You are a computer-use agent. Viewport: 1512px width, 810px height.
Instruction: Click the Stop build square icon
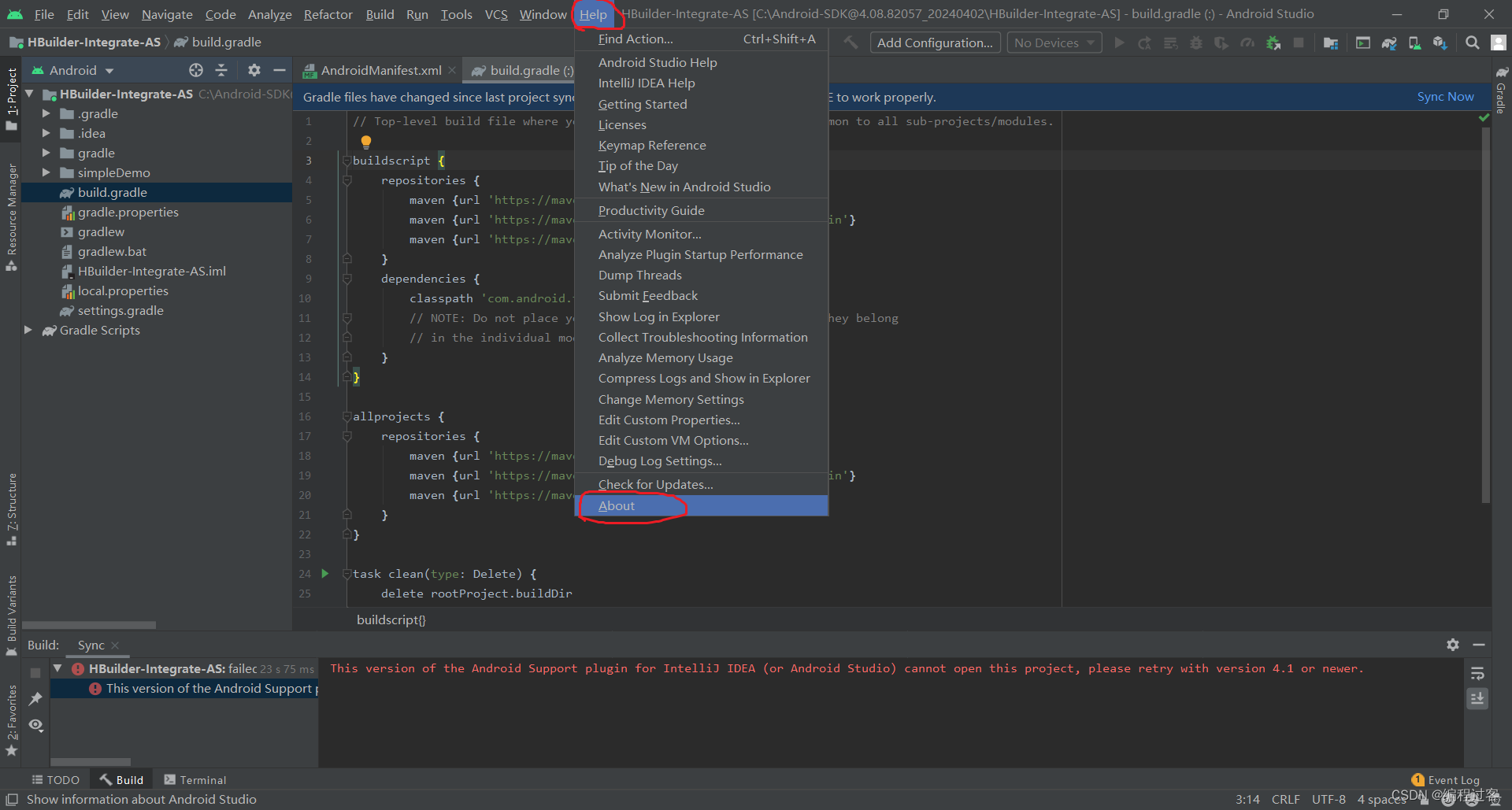click(35, 673)
